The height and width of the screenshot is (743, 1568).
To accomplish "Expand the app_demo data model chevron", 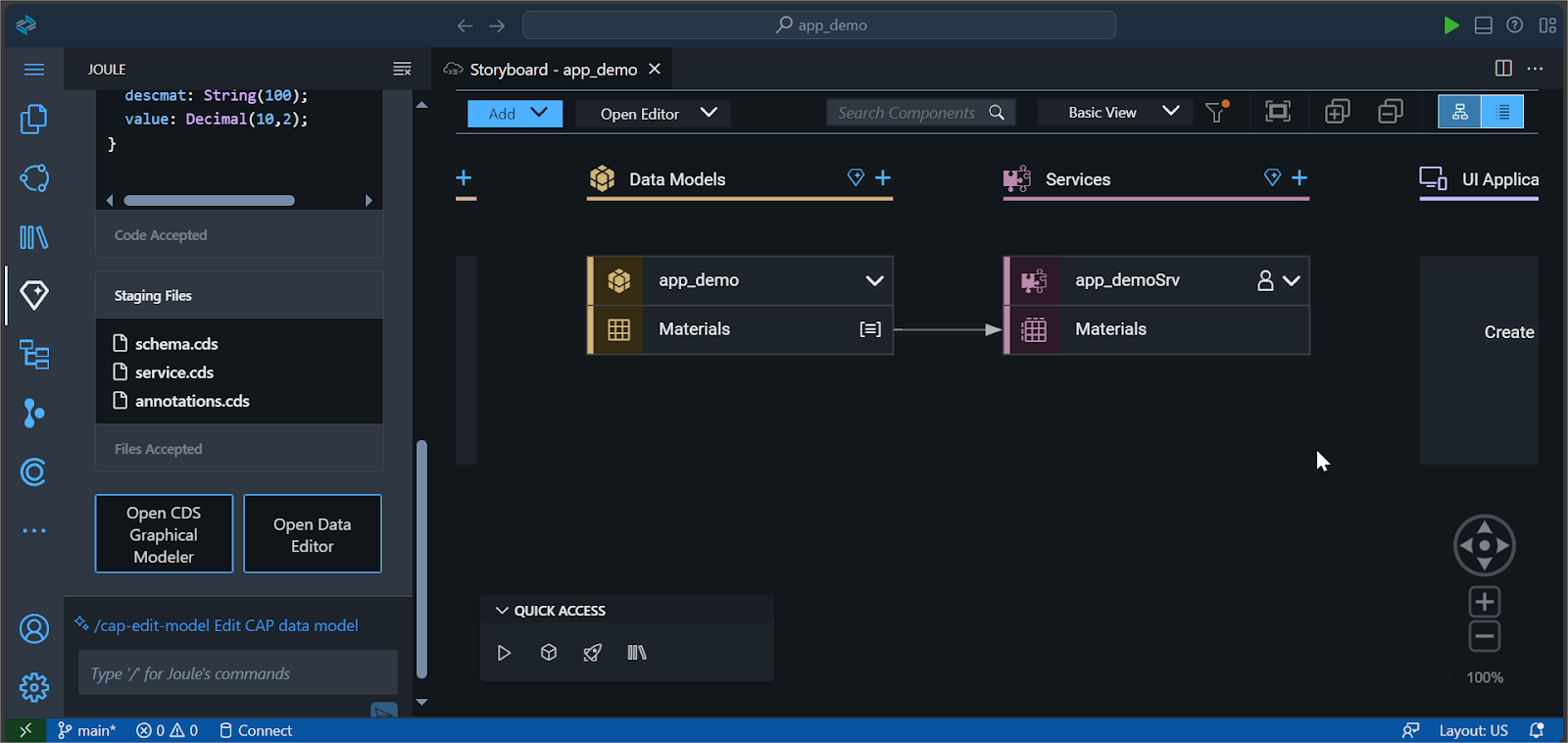I will click(874, 280).
